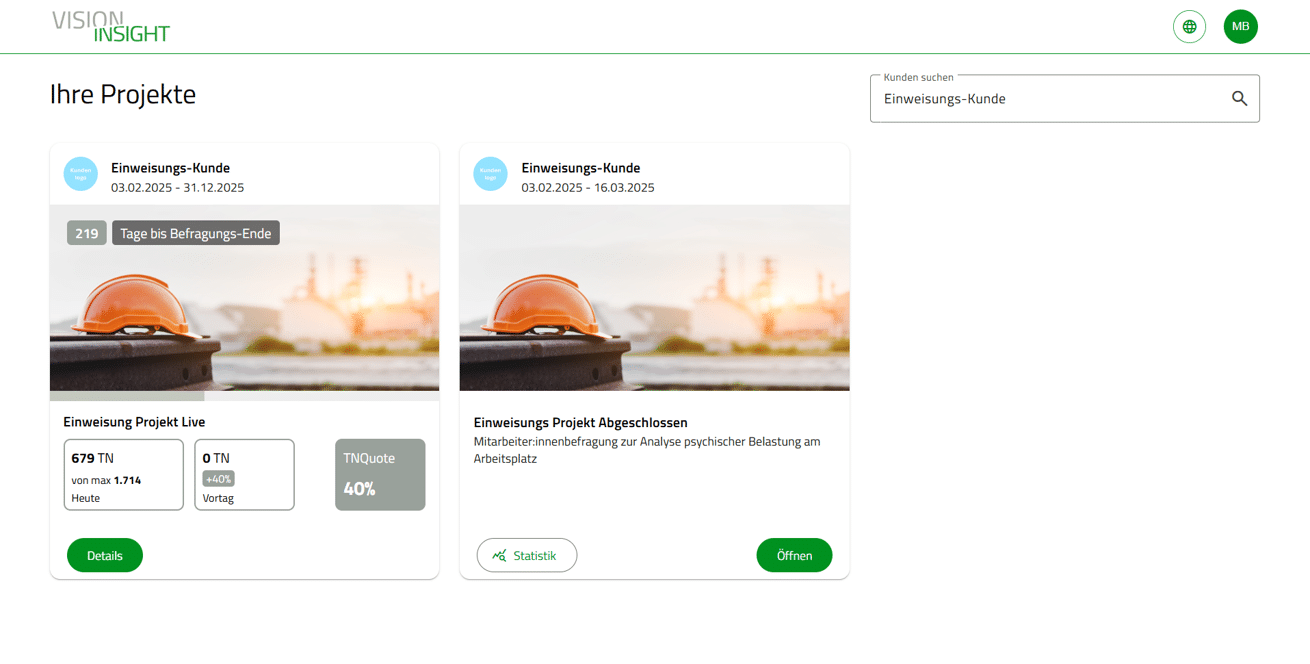Open Statistik for Einweisungs Projekt Abgeschlossen
Viewport: 1310px width, 664px height.
pyautogui.click(x=527, y=555)
